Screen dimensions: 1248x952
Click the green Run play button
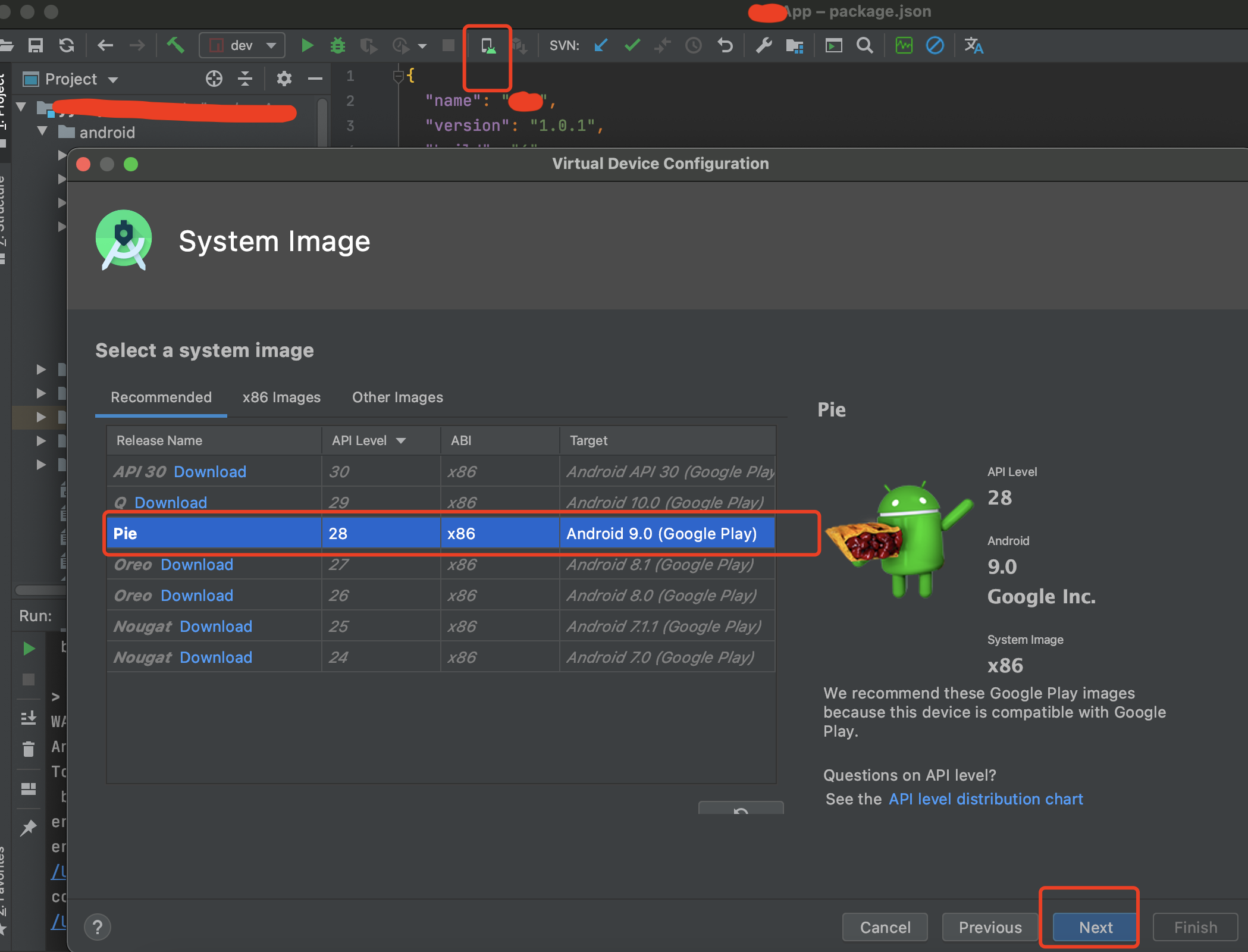click(x=307, y=46)
